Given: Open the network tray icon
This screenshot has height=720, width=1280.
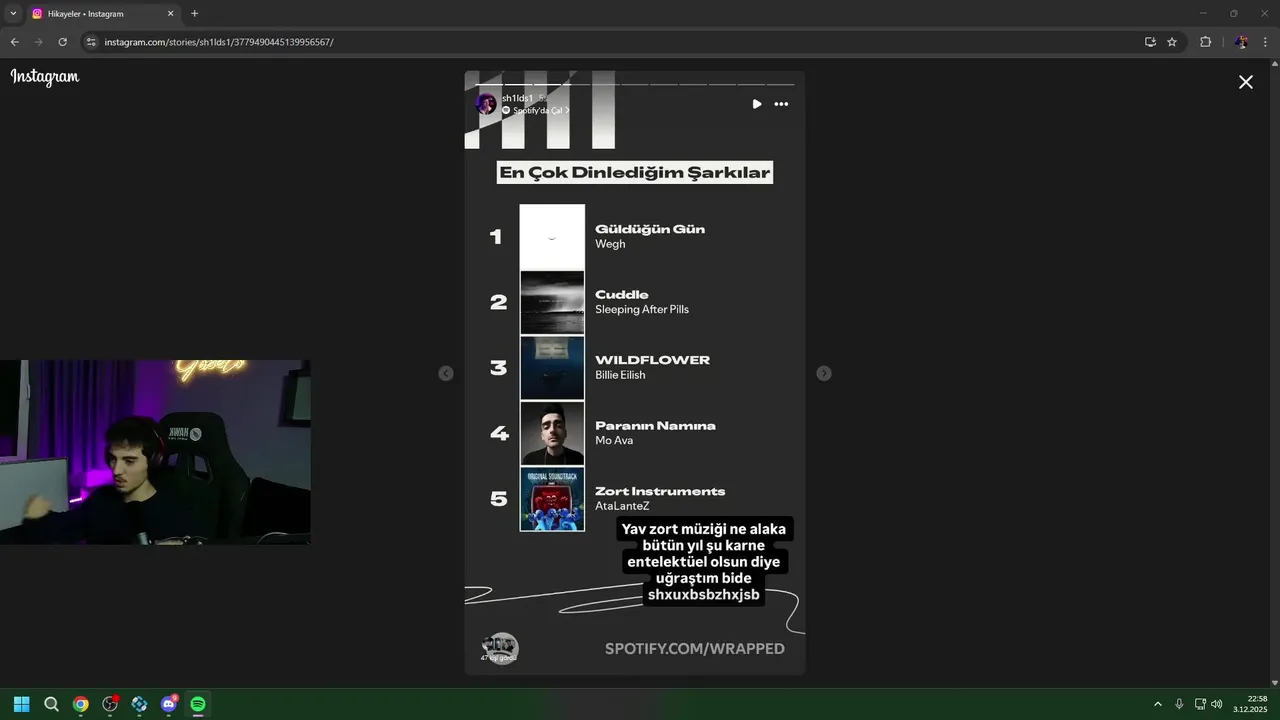Looking at the screenshot, I should (1200, 704).
